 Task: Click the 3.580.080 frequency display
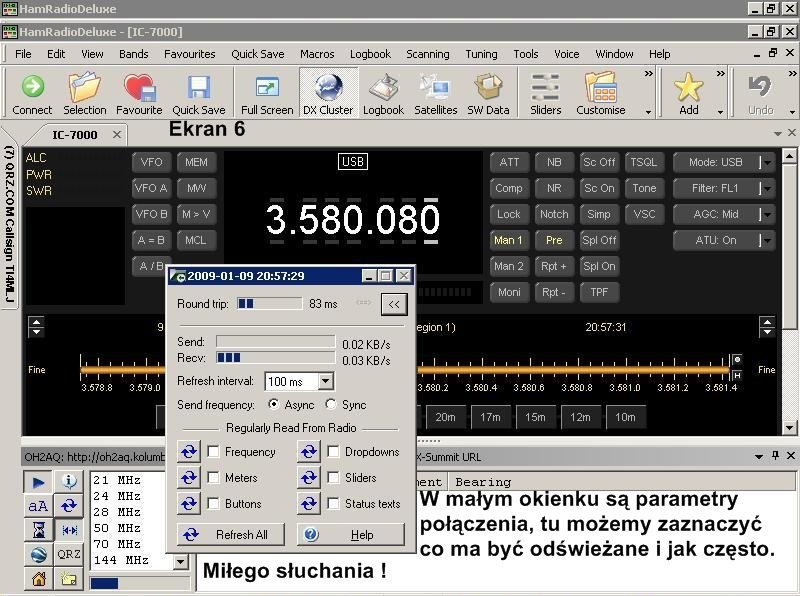pyautogui.click(x=352, y=220)
